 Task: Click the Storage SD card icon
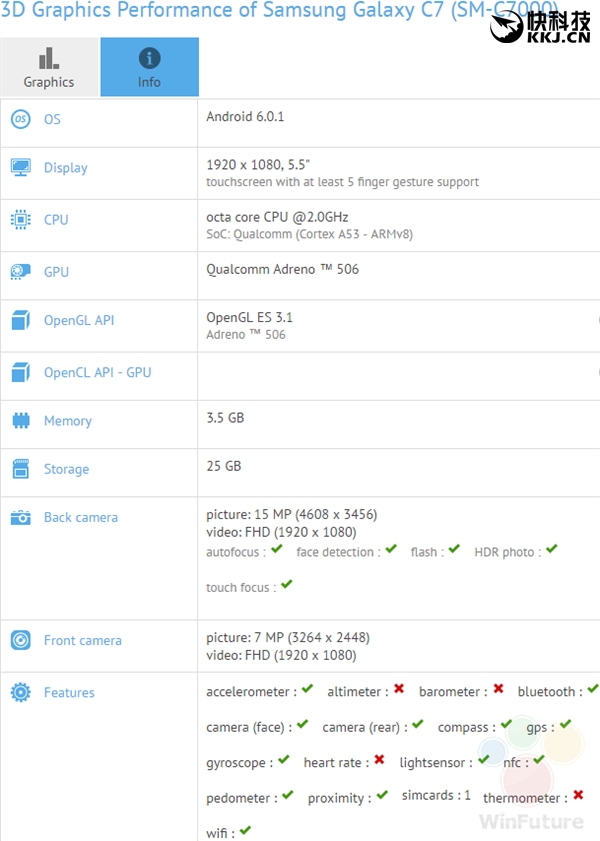pos(20,469)
